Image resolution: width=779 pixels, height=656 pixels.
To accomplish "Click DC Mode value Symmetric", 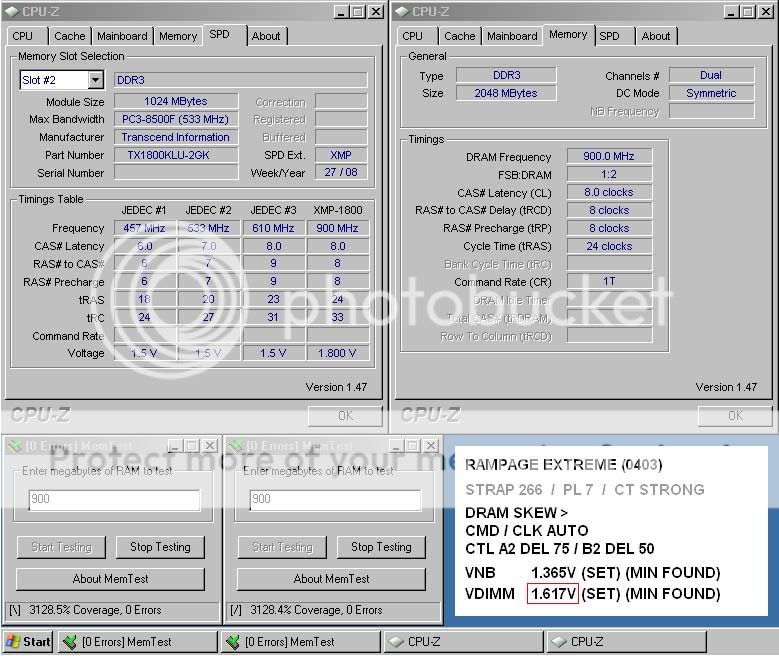I will pos(711,93).
